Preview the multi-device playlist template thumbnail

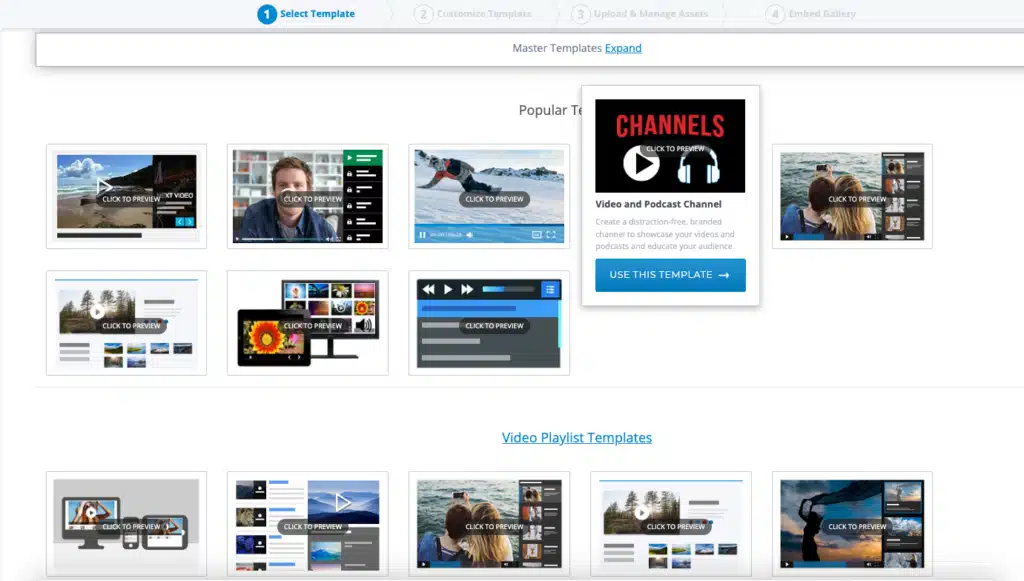127,524
